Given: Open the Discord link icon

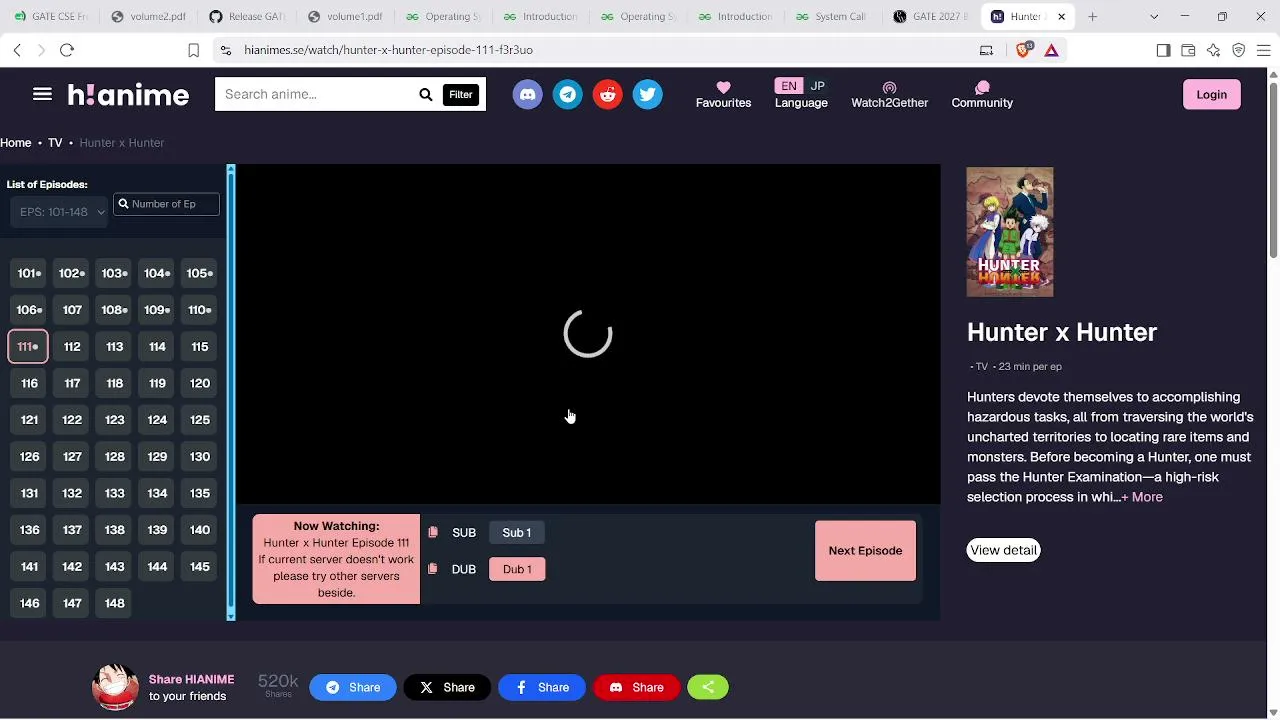Looking at the screenshot, I should pos(527,94).
